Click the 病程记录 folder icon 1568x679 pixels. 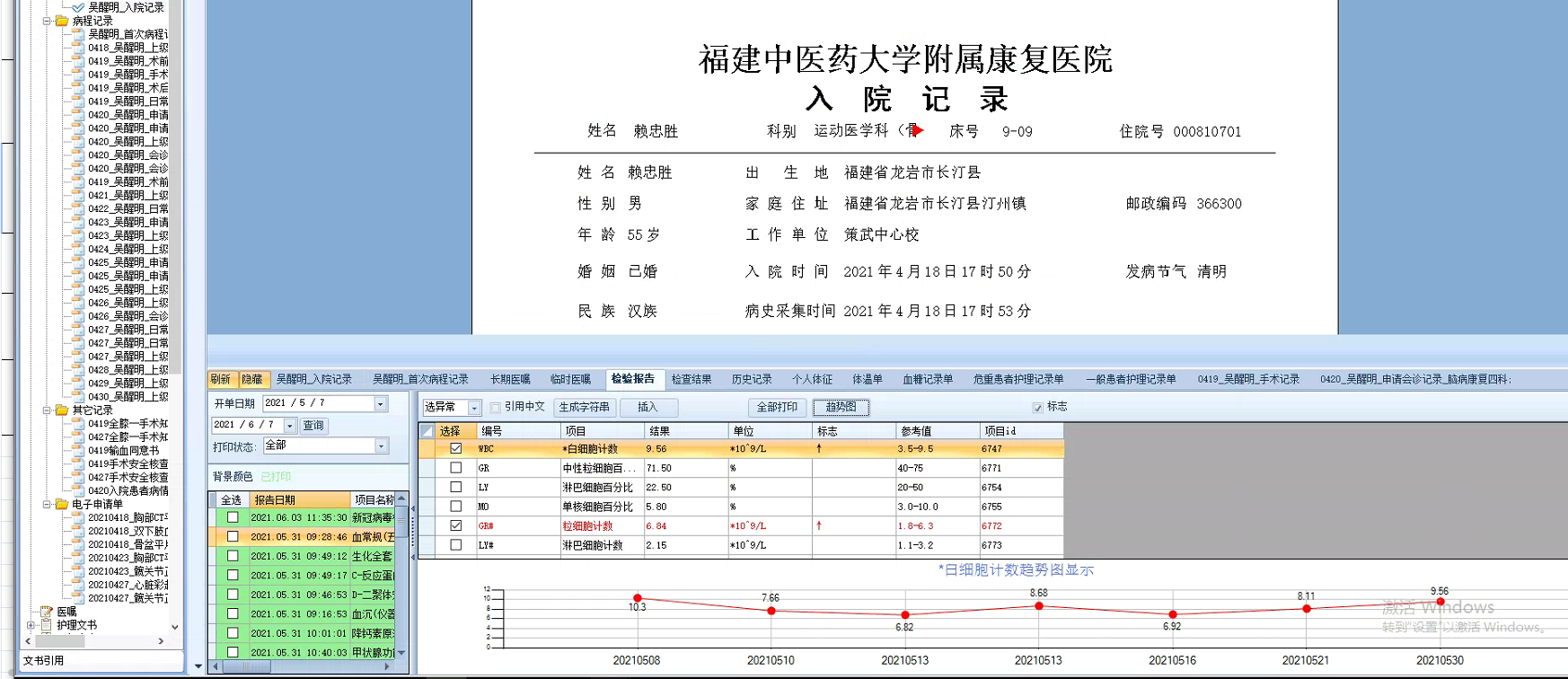[x=62, y=21]
